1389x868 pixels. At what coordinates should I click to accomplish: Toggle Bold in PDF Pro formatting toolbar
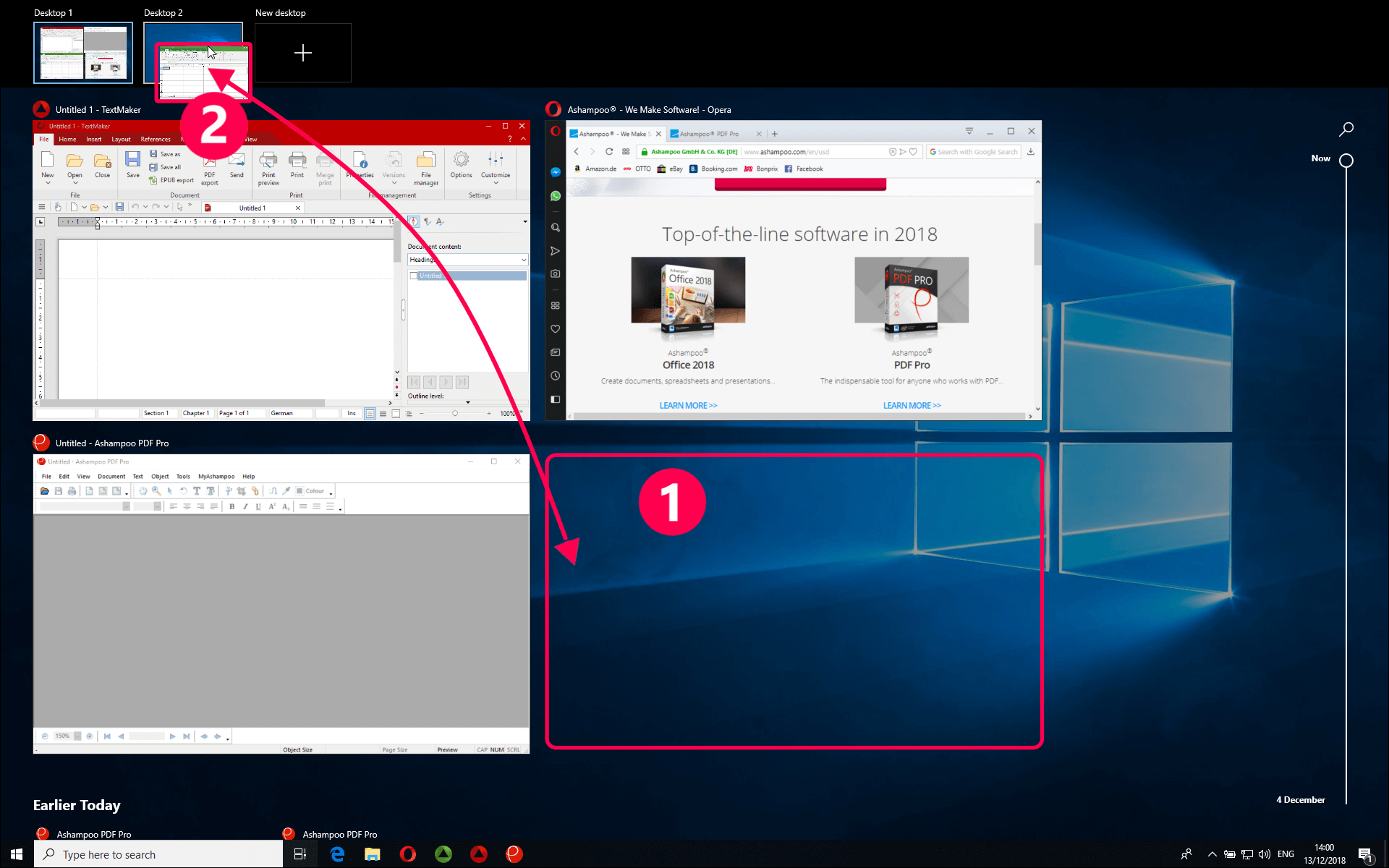pyautogui.click(x=231, y=506)
